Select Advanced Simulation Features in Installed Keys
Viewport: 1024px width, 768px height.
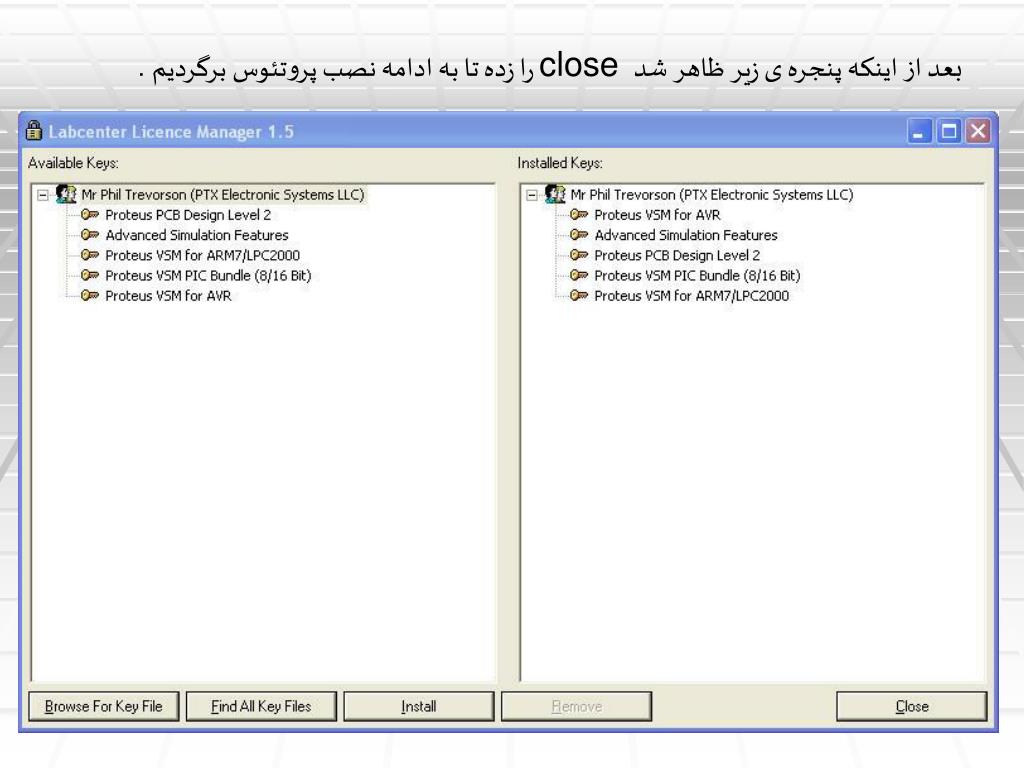686,235
